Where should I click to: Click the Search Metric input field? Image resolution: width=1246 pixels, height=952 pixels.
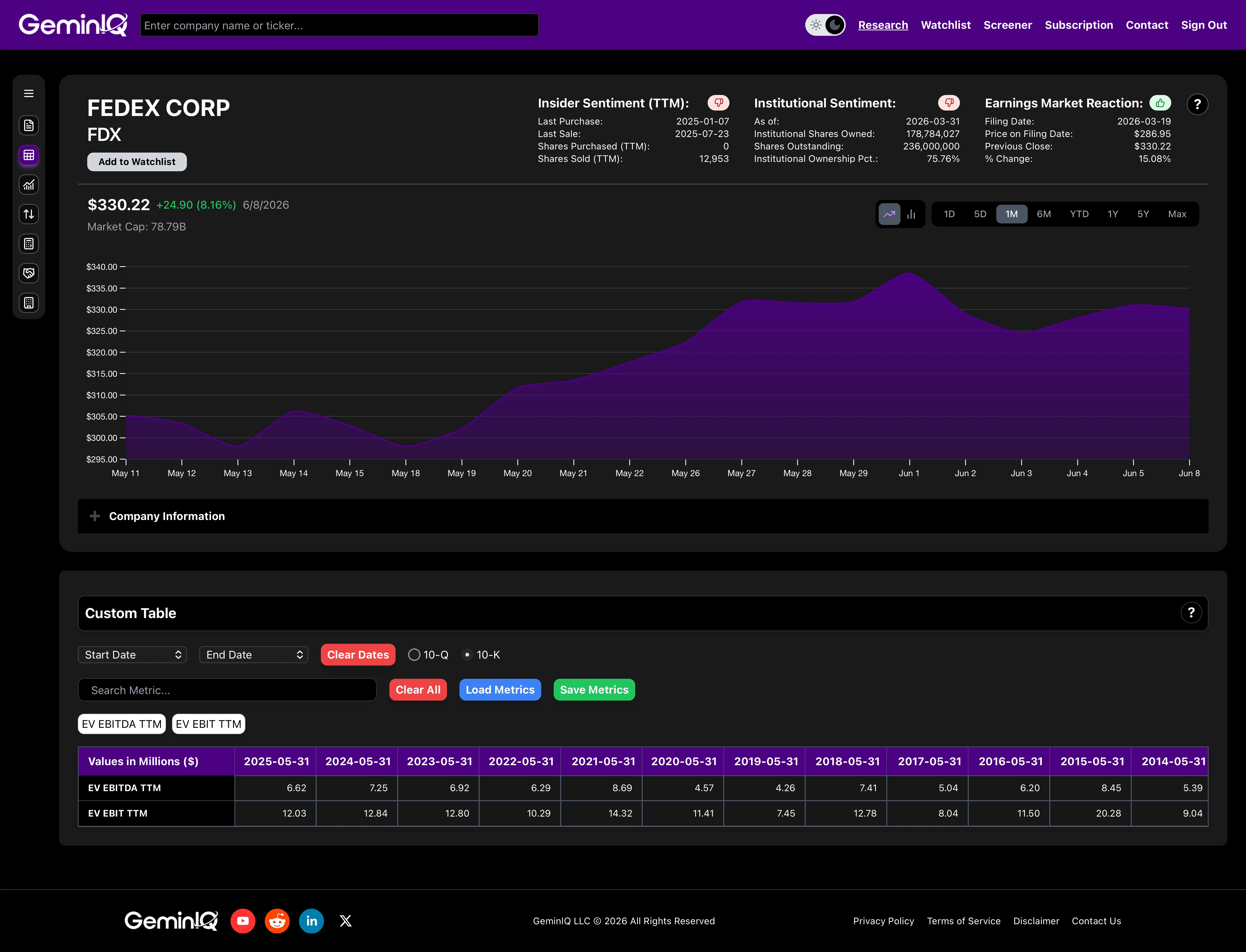point(227,690)
